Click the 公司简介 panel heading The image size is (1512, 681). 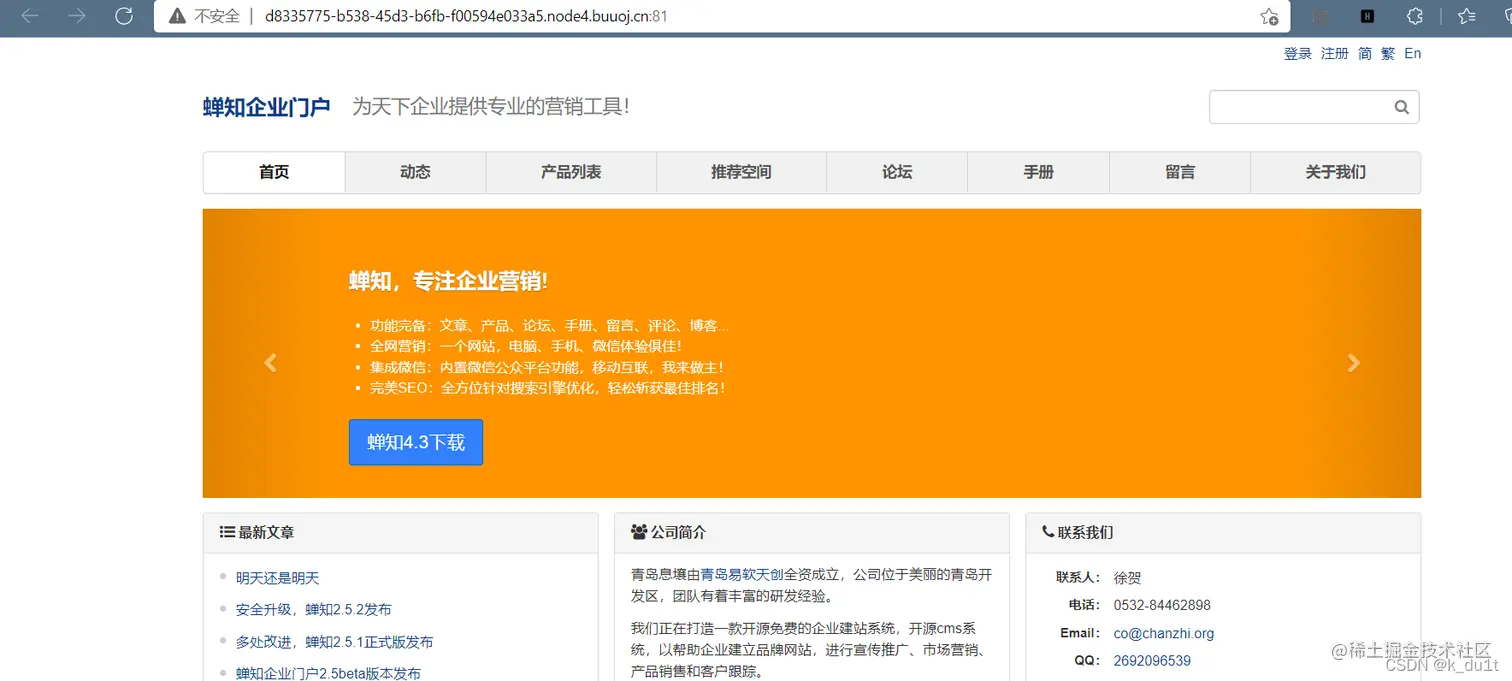click(678, 532)
